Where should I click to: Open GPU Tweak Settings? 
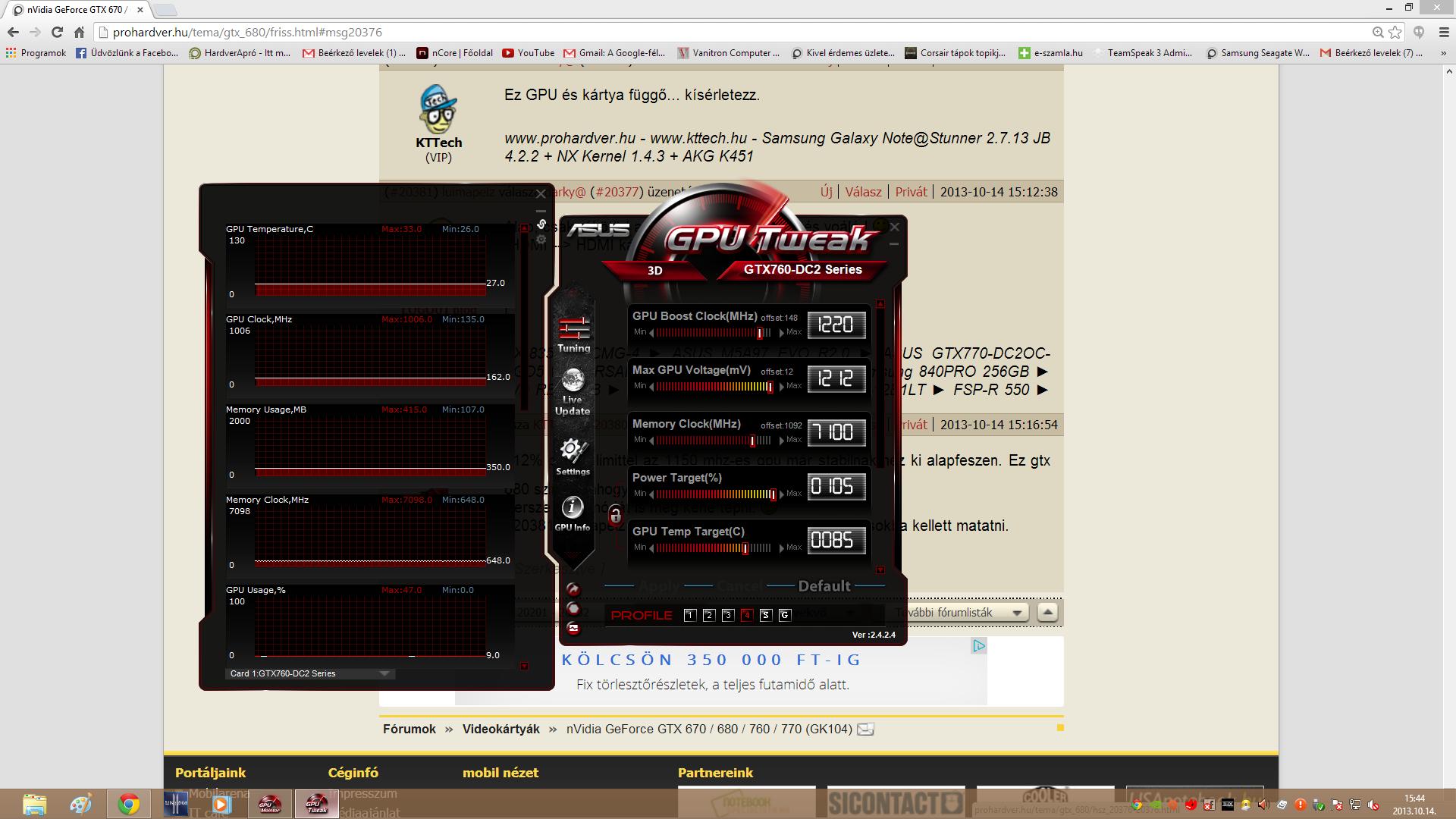573,457
